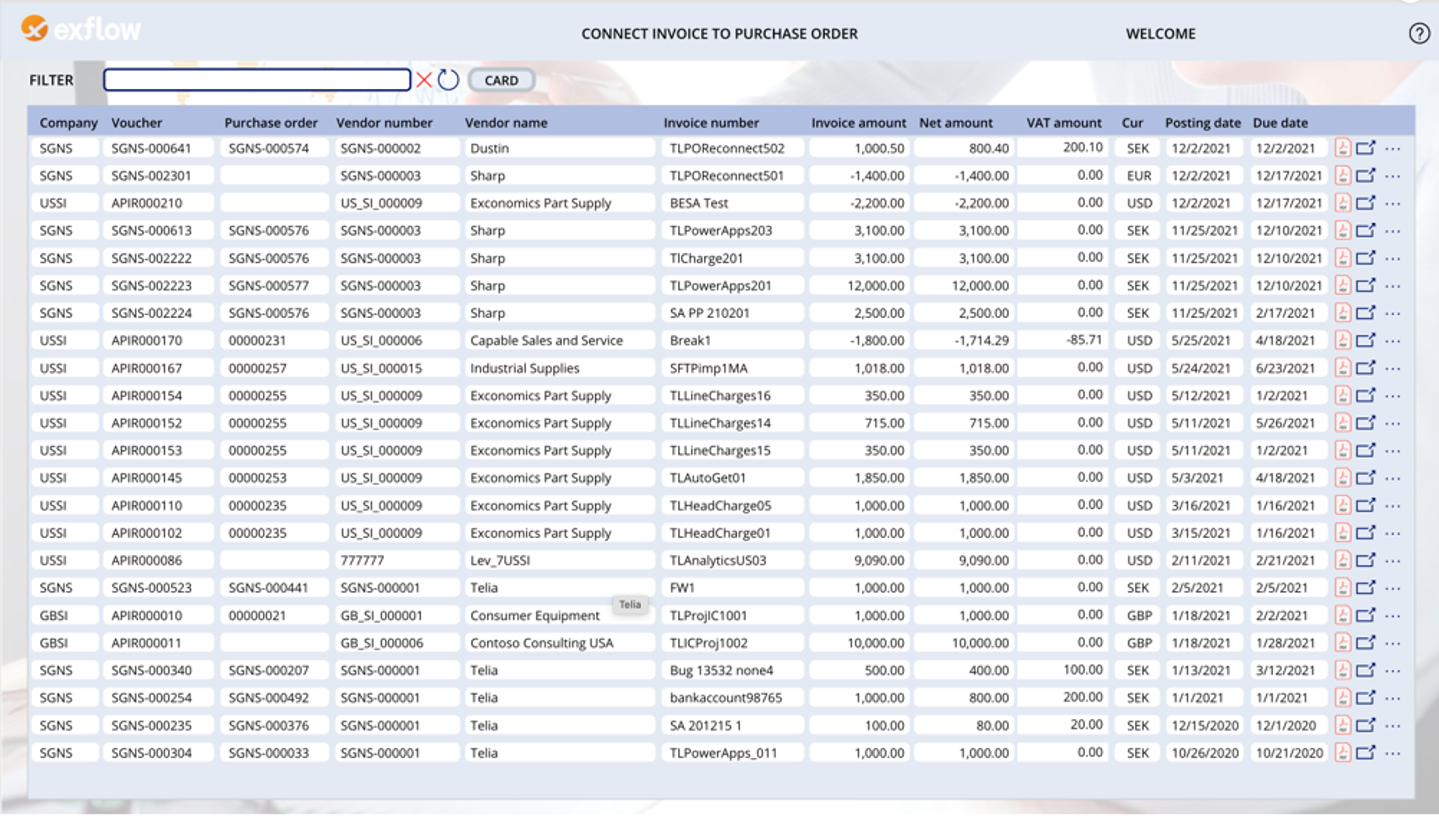The width and height of the screenshot is (1439, 816).
Task: Sort by the Due date column header
Action: 1280,123
